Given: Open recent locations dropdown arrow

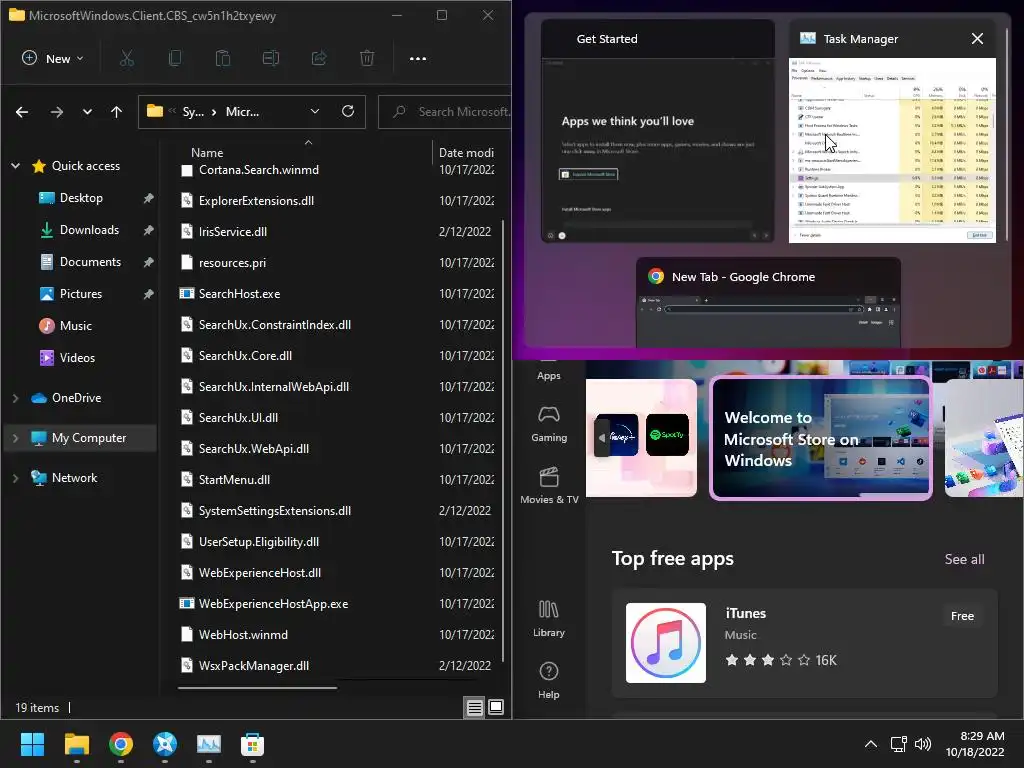Looking at the screenshot, I should [87, 112].
